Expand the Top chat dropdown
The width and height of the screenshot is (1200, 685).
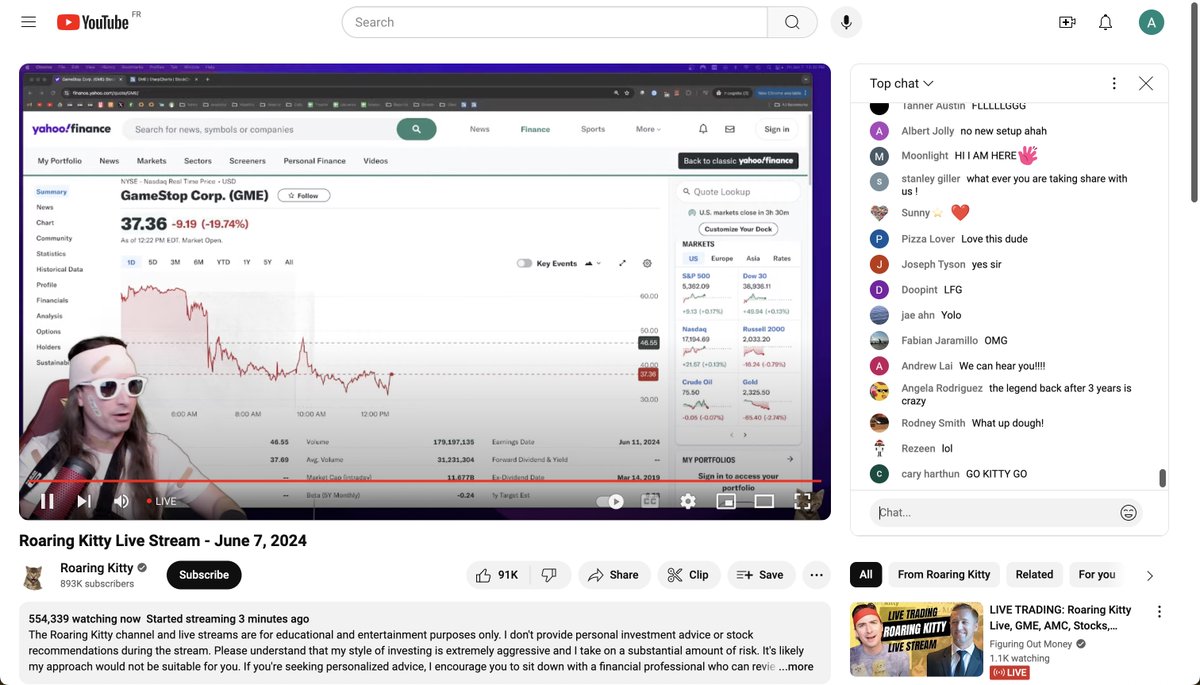902,84
